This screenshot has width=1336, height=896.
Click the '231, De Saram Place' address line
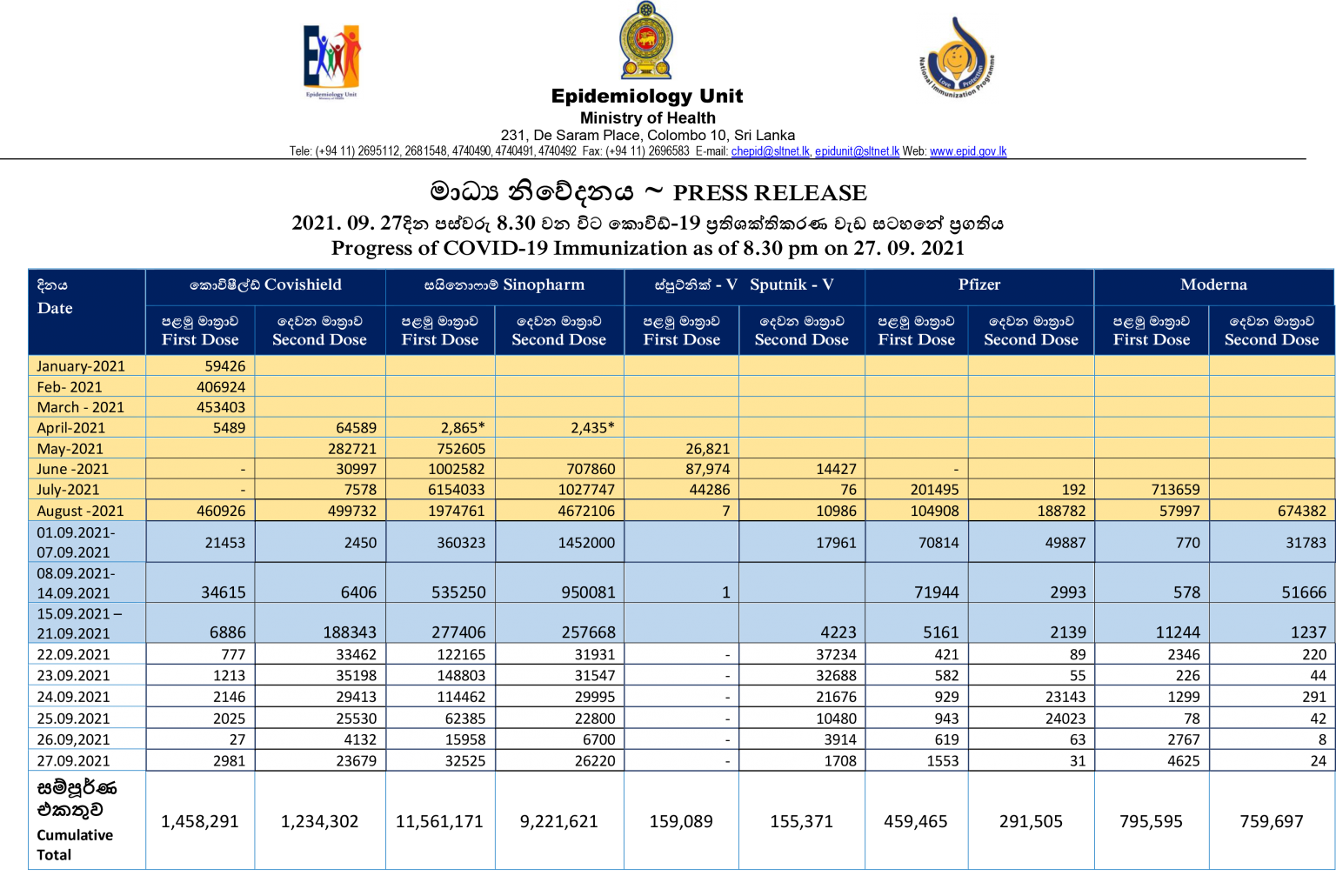tap(648, 135)
